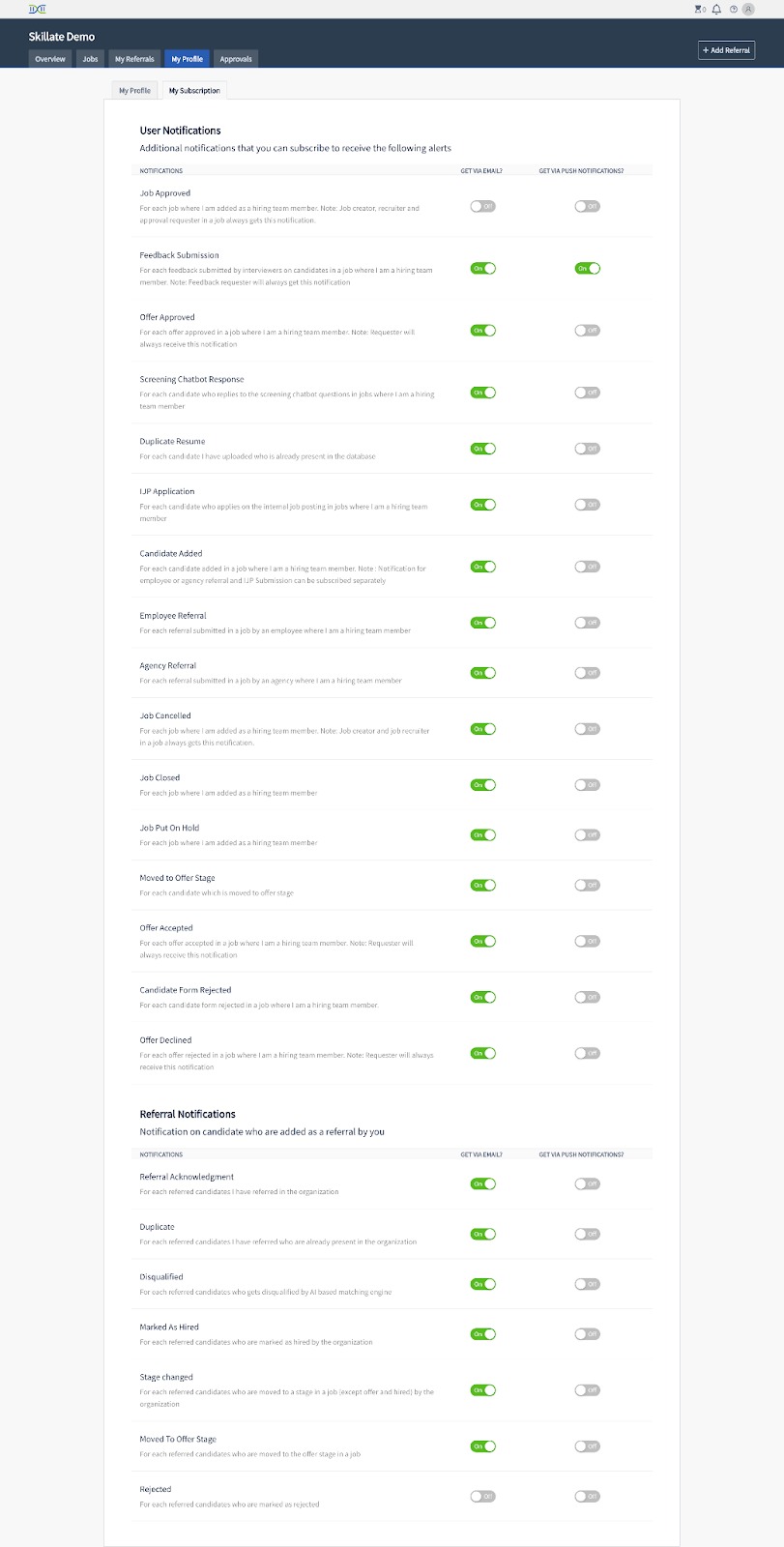
Task: Open the Jobs tab
Action: 90,59
